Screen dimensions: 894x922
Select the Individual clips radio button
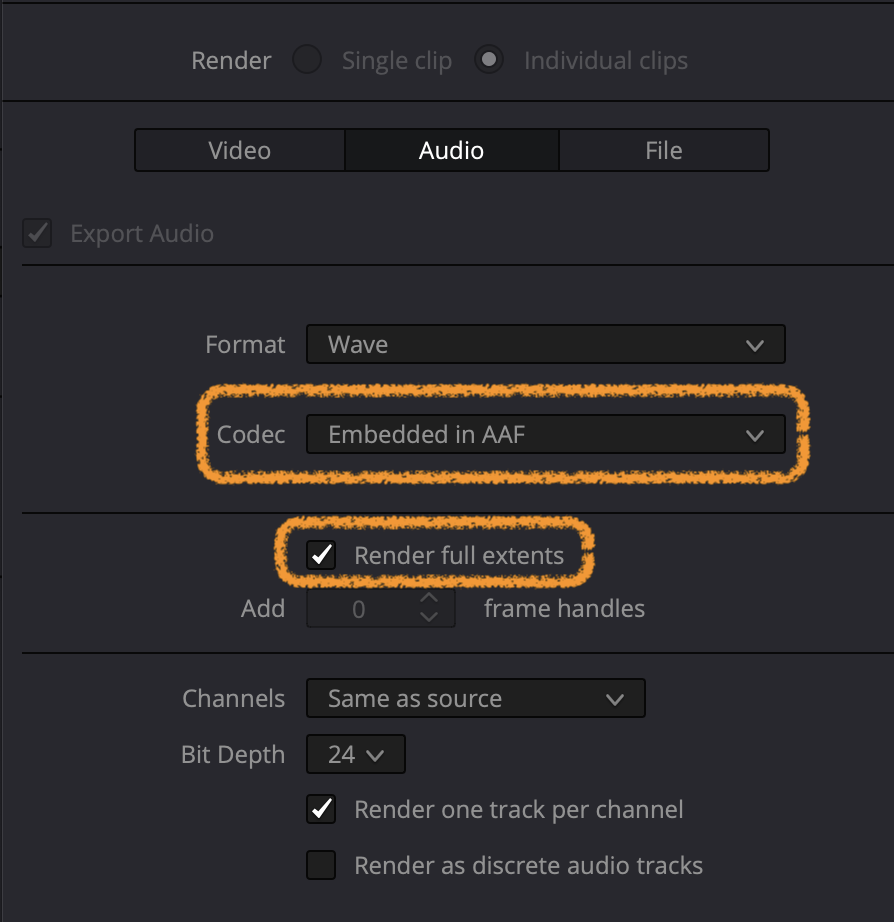(489, 59)
